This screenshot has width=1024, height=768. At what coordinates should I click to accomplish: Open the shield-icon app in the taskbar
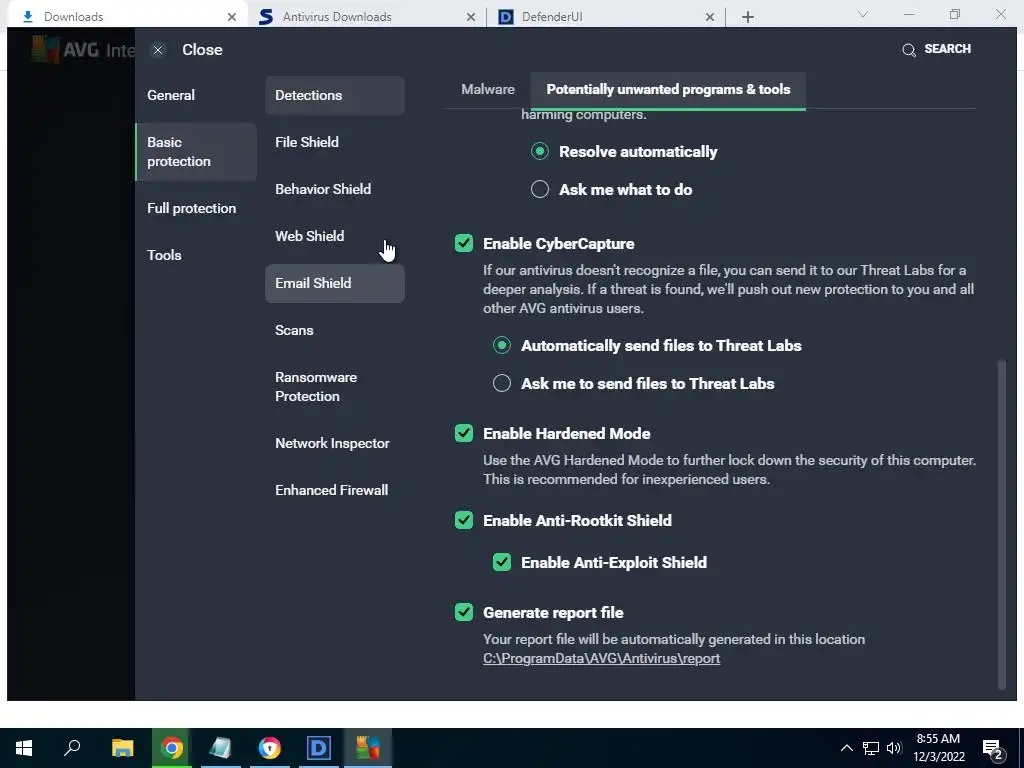point(269,748)
